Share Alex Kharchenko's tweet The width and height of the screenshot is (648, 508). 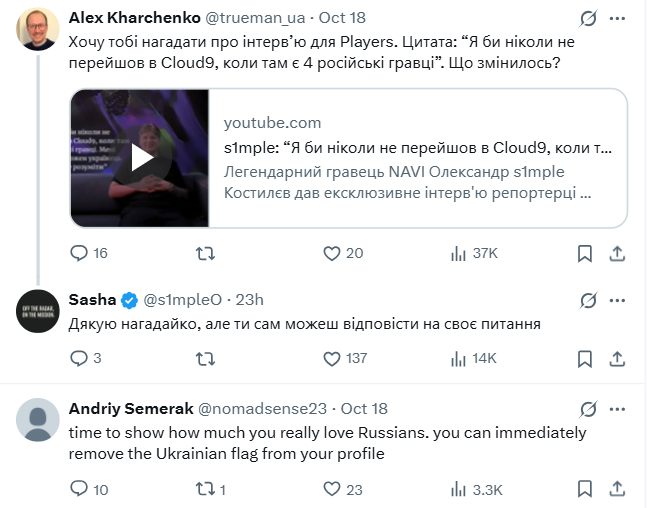[x=617, y=254]
